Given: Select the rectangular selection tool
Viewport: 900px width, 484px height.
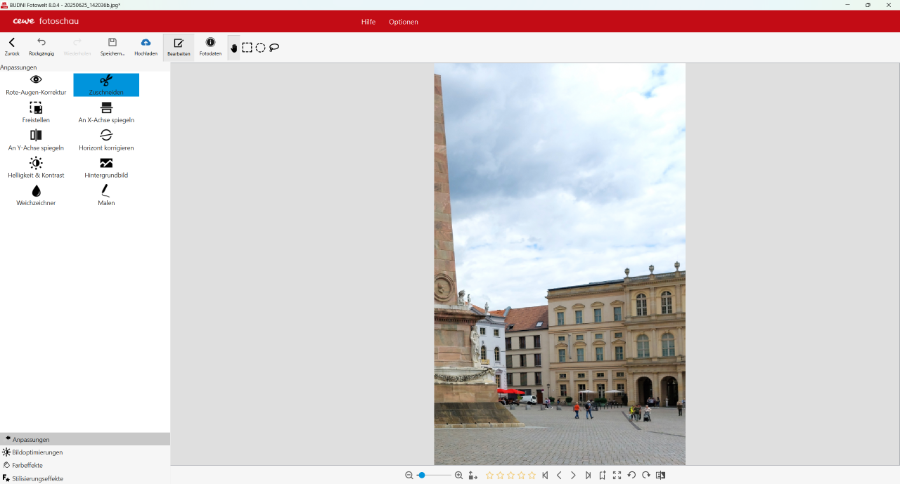Looking at the screenshot, I should point(247,48).
